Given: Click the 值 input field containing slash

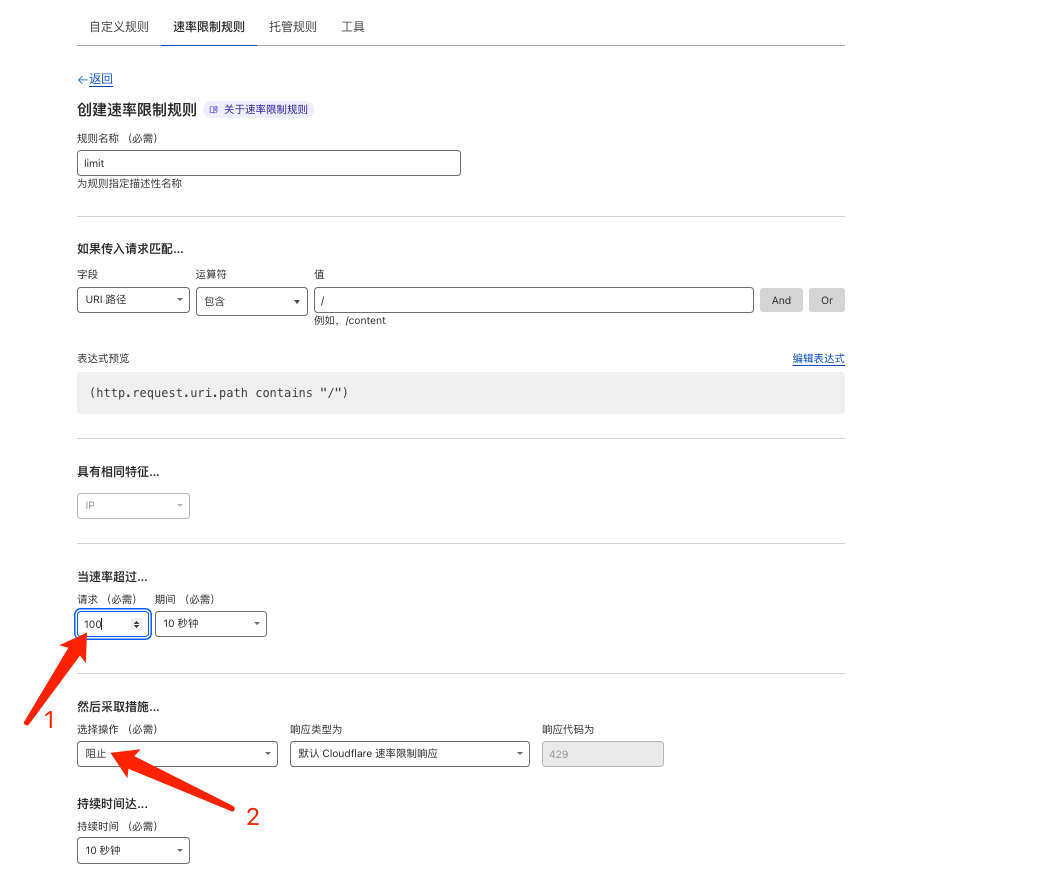Looking at the screenshot, I should tap(533, 300).
